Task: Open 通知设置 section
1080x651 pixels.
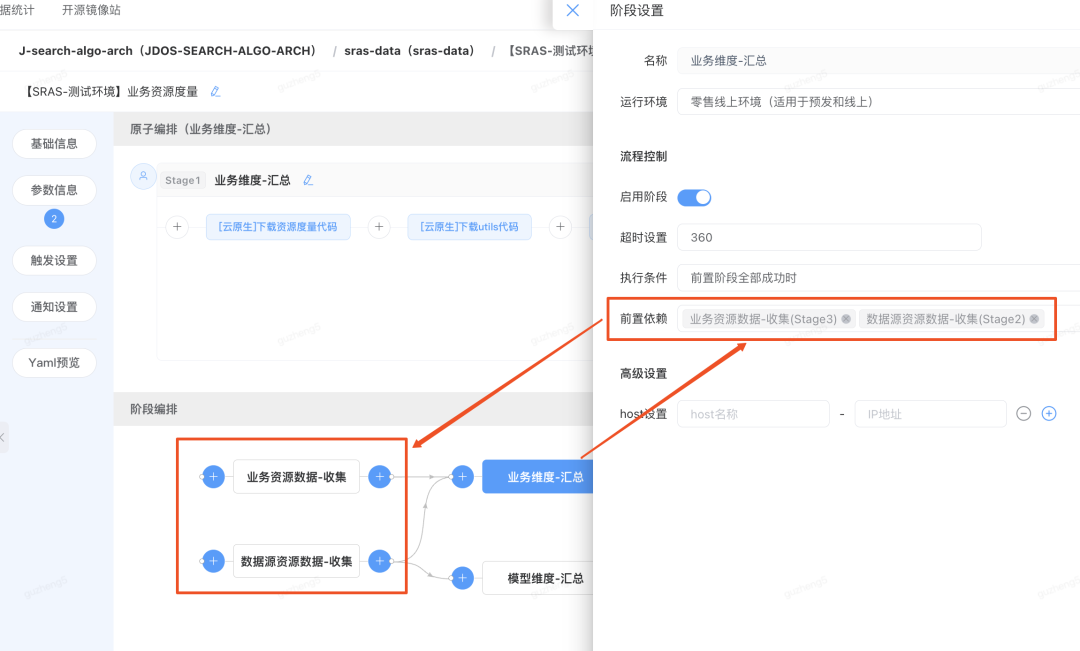Action: tap(54, 307)
